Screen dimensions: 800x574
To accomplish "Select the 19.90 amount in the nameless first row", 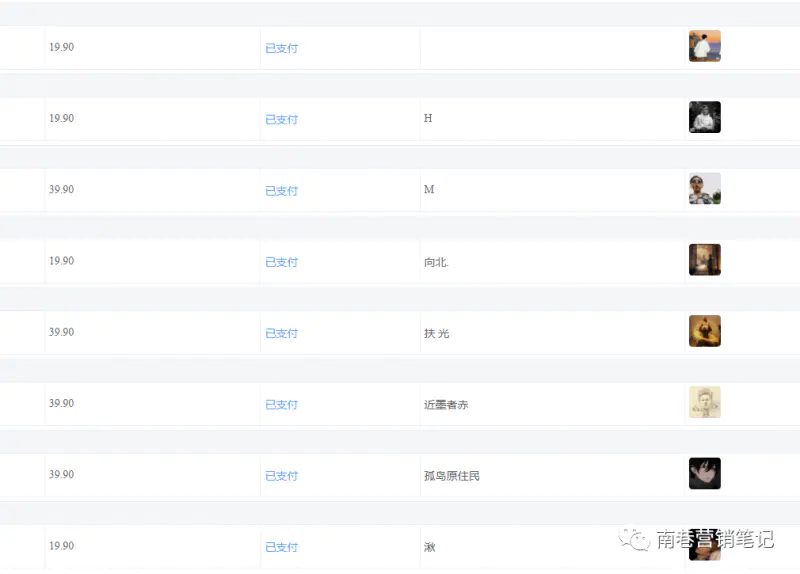I will (x=61, y=47).
